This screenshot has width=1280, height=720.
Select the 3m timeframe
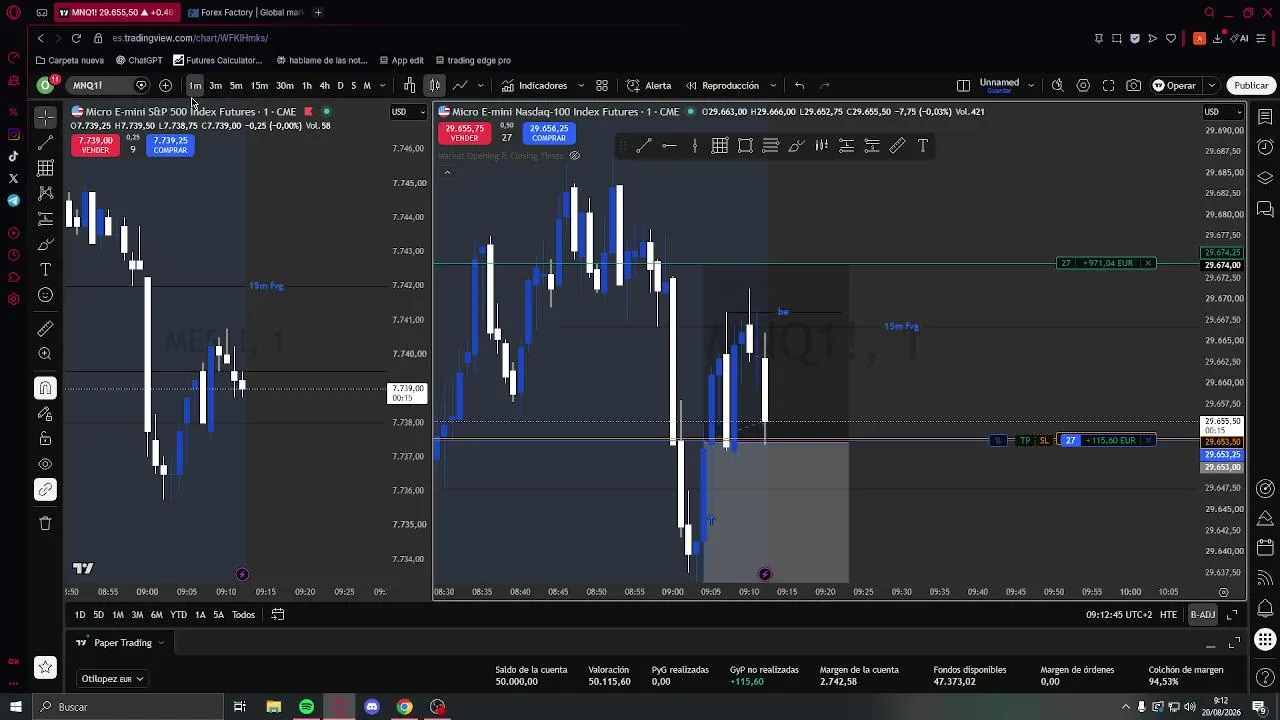tap(215, 86)
